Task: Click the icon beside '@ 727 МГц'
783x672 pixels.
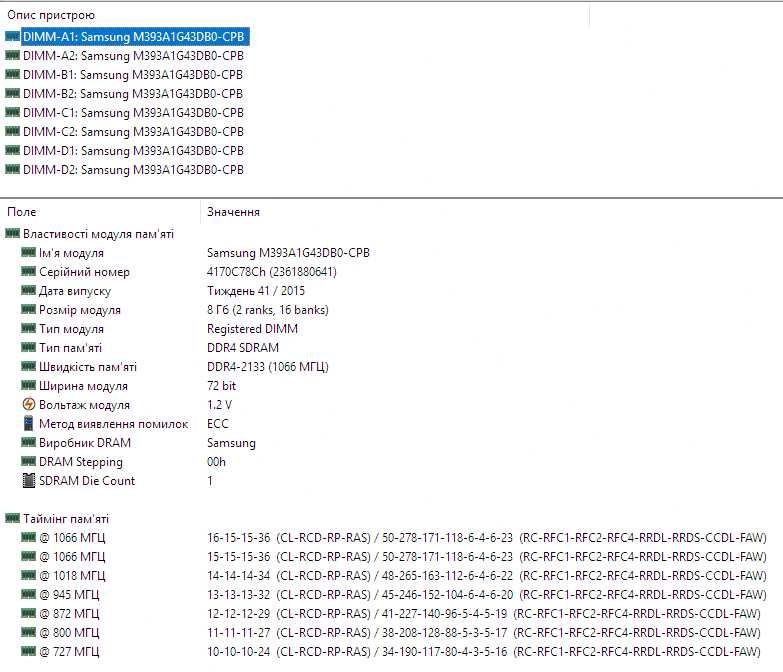Action: click(28, 650)
